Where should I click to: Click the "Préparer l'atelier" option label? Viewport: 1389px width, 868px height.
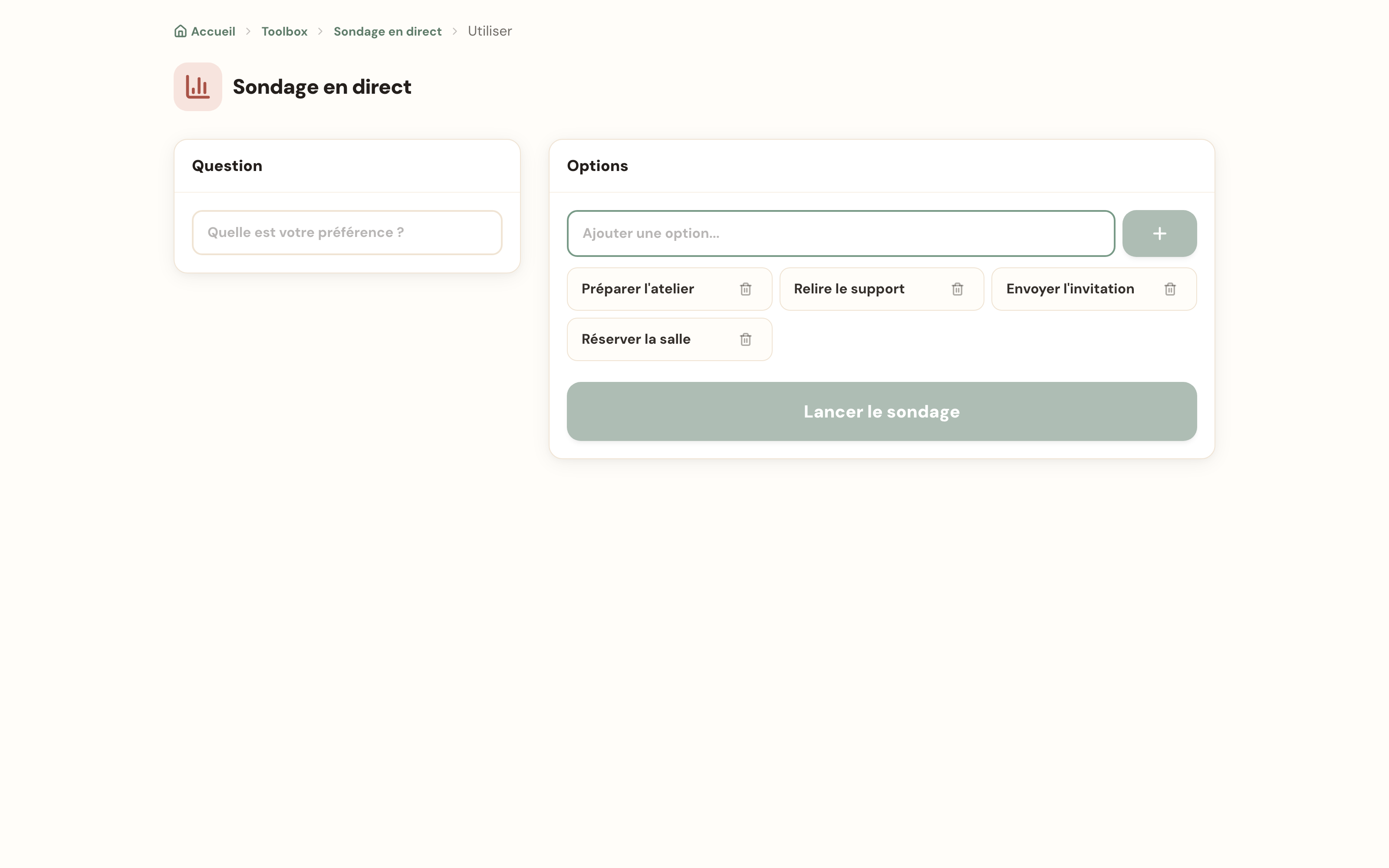(x=638, y=289)
